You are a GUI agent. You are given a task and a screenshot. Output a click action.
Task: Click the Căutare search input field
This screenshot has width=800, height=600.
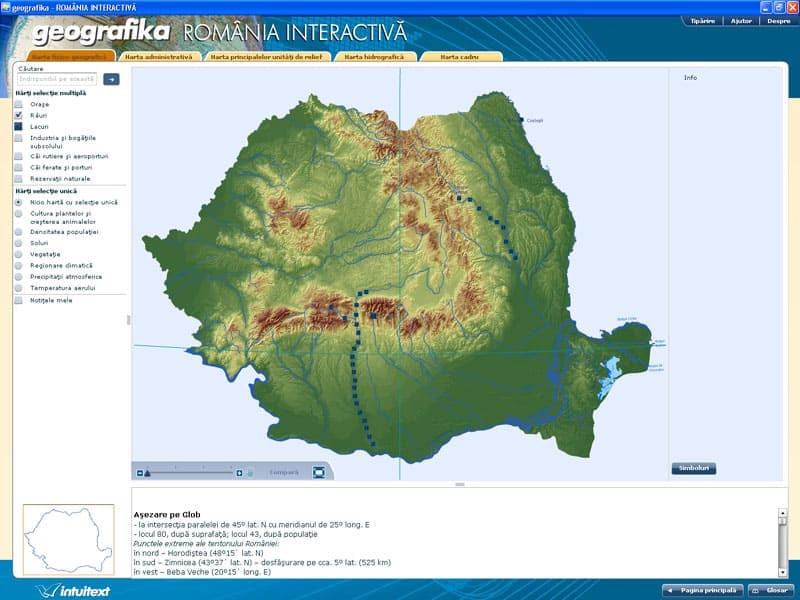pyautogui.click(x=58, y=79)
